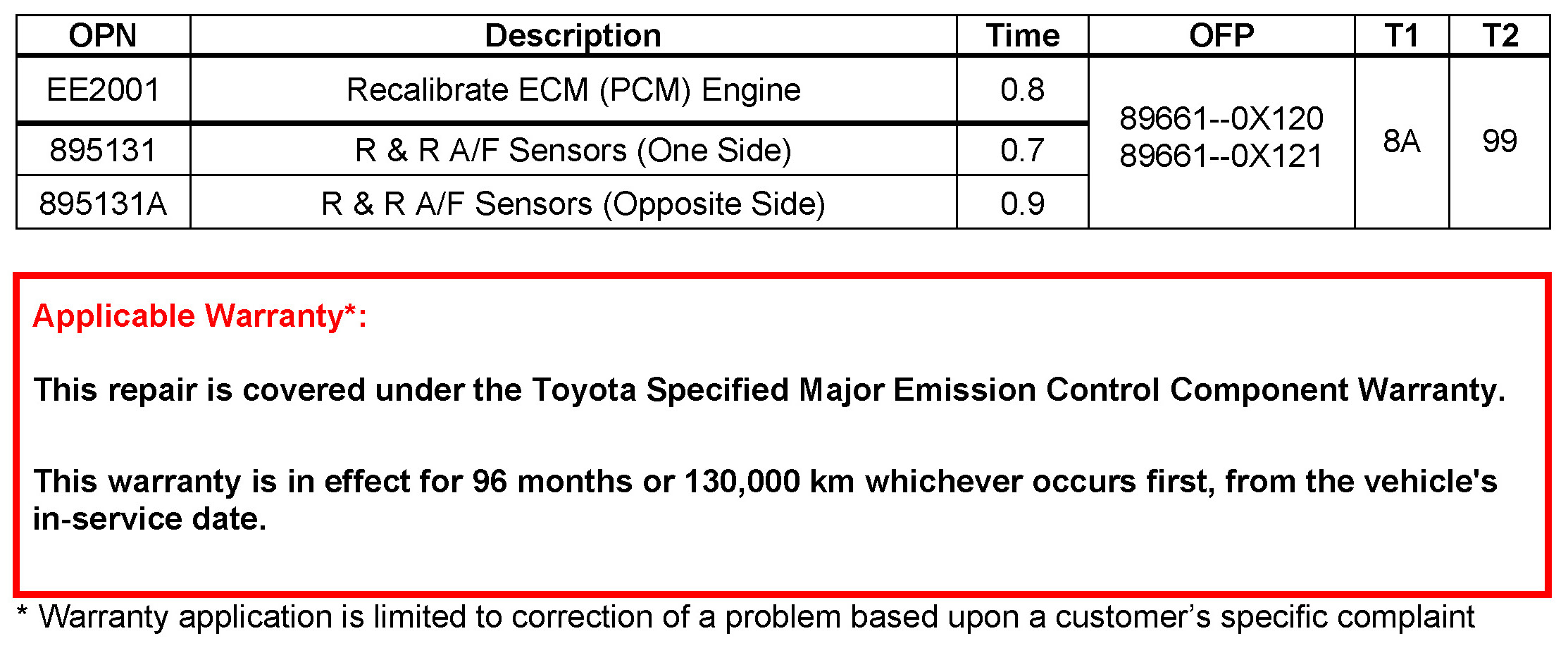This screenshot has height=655, width=1568.
Task: Click the Recalibrate ECM (PCM) Engine description
Action: (x=573, y=90)
